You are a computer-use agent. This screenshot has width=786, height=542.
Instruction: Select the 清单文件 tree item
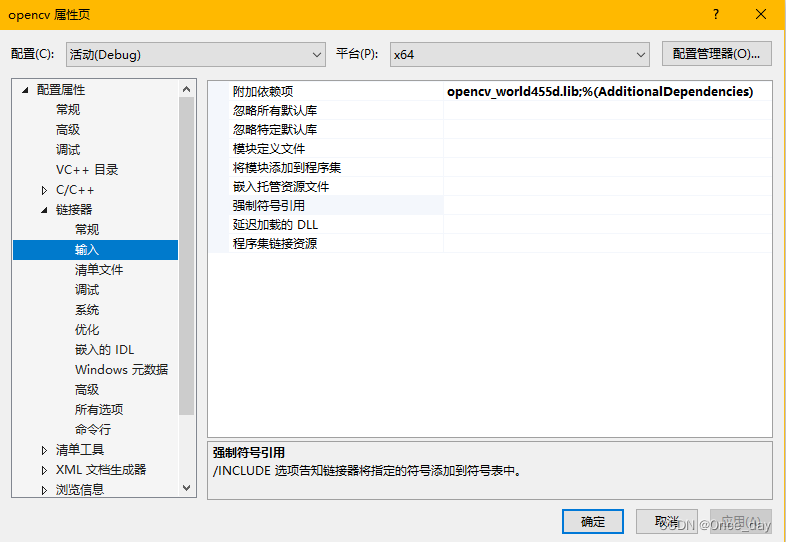pos(99,270)
